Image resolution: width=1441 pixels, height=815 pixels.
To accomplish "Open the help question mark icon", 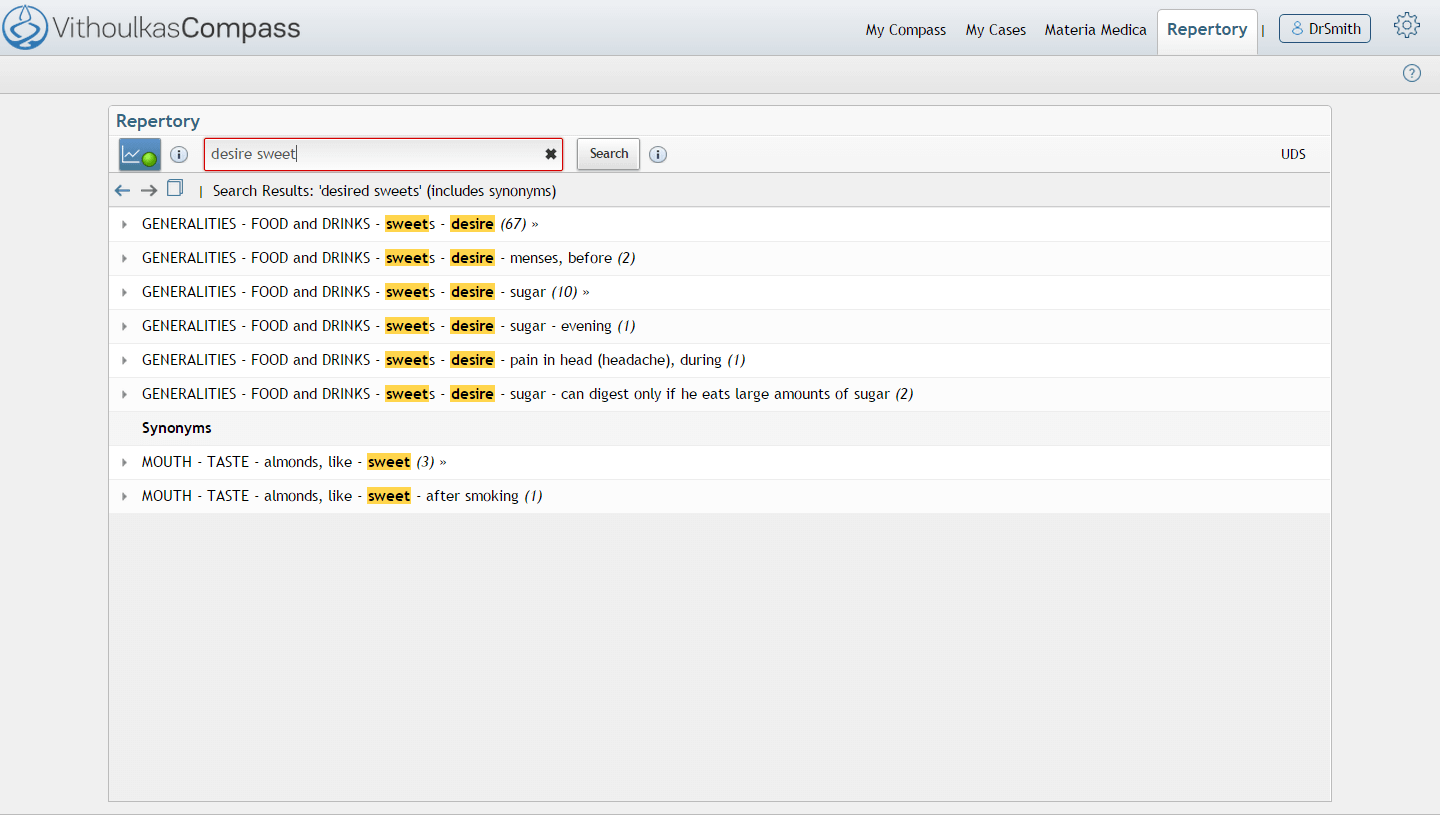I will pyautogui.click(x=1412, y=73).
